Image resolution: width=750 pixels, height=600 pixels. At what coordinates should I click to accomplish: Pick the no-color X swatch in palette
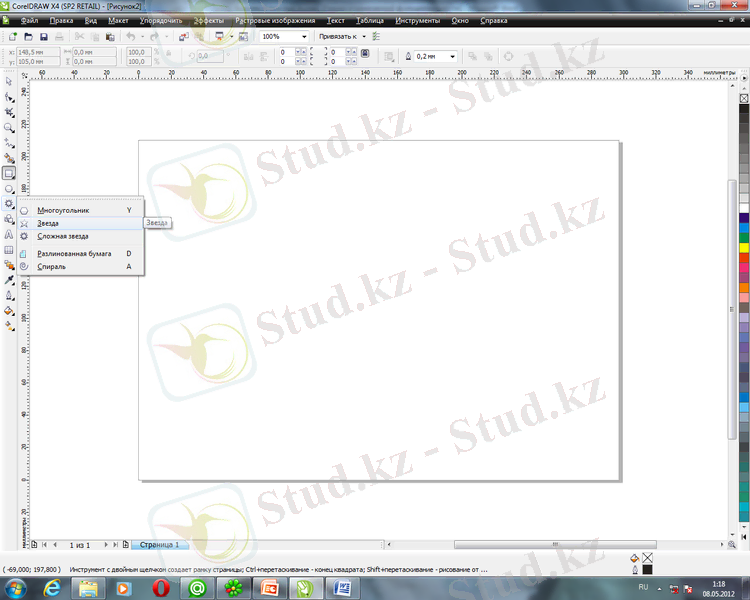(x=744, y=98)
